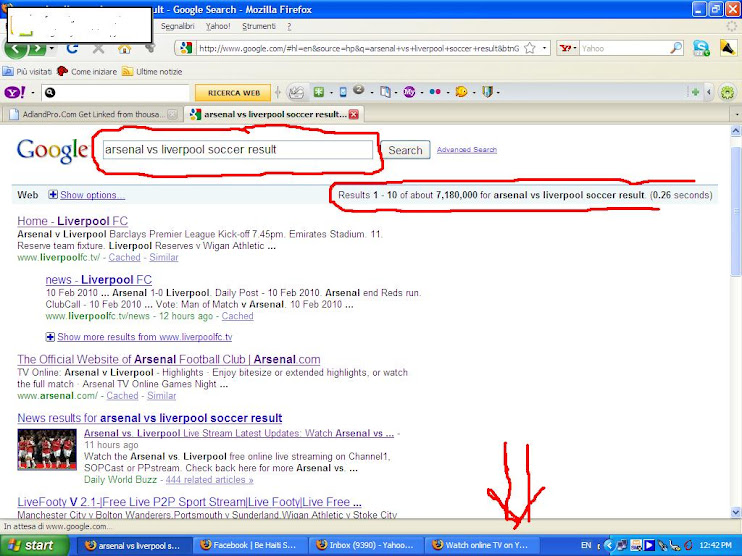Open search engine selector Y! dropdown

[567, 48]
